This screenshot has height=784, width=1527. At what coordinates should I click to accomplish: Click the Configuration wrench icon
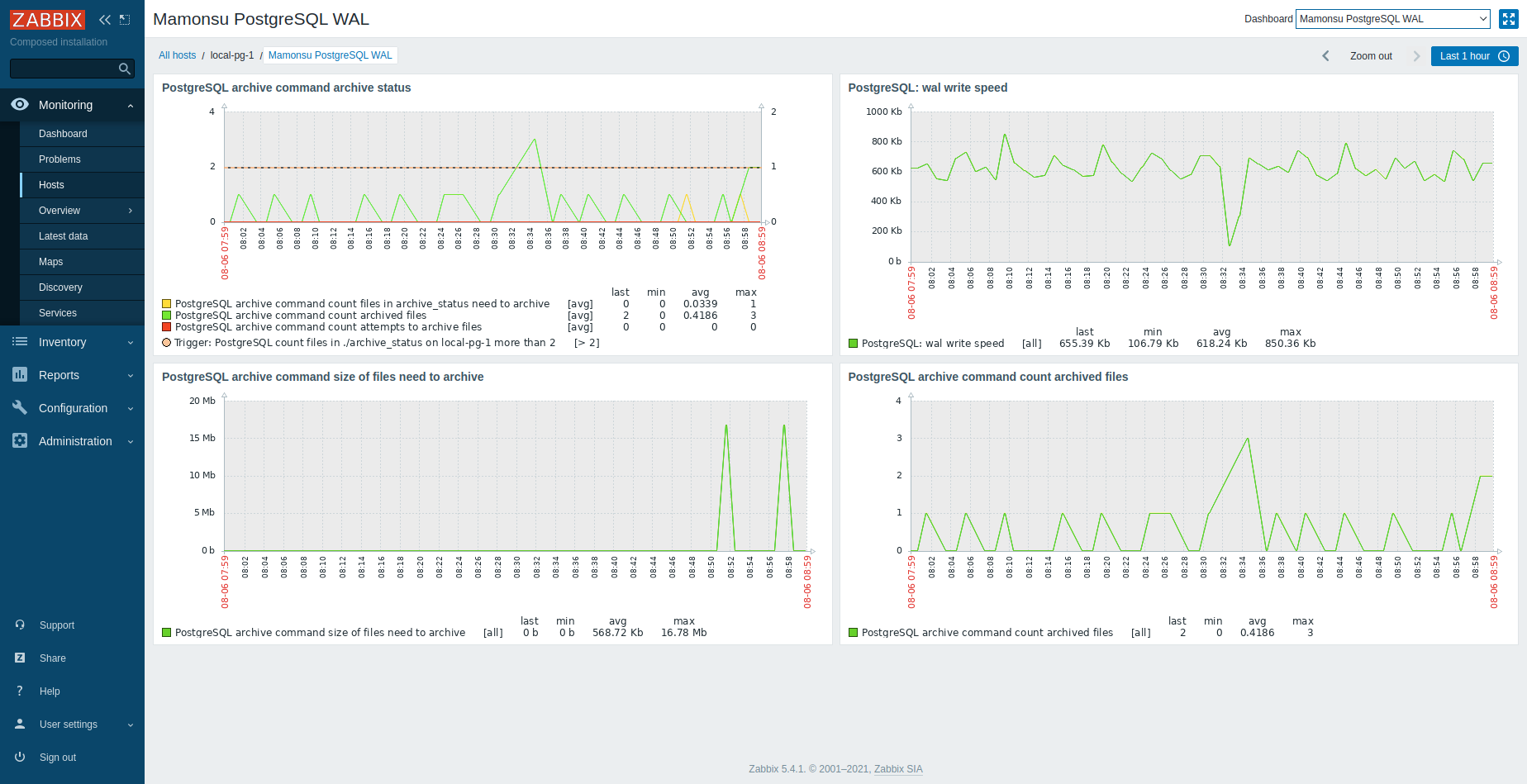pos(20,407)
